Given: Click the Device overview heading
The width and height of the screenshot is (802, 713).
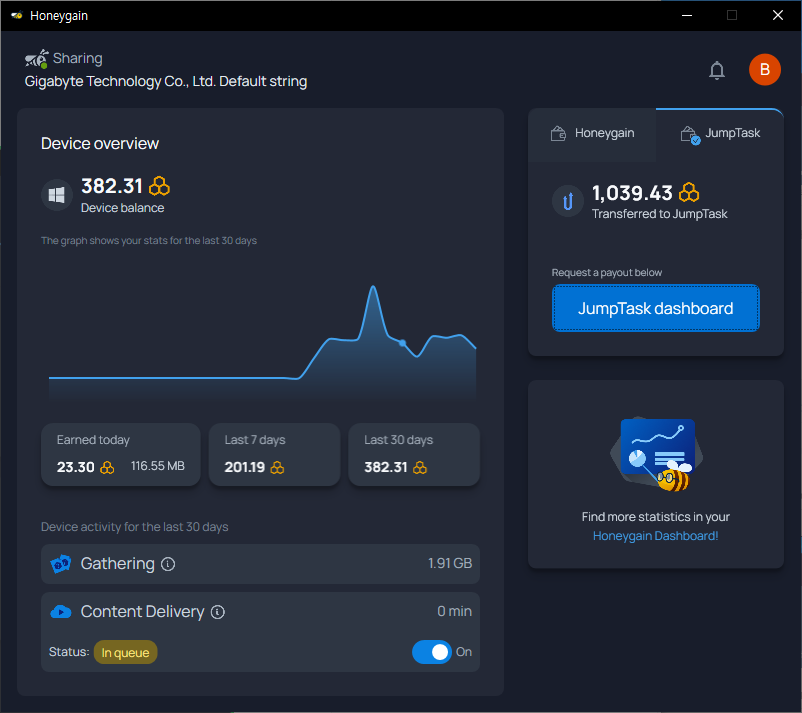Looking at the screenshot, I should (100, 144).
